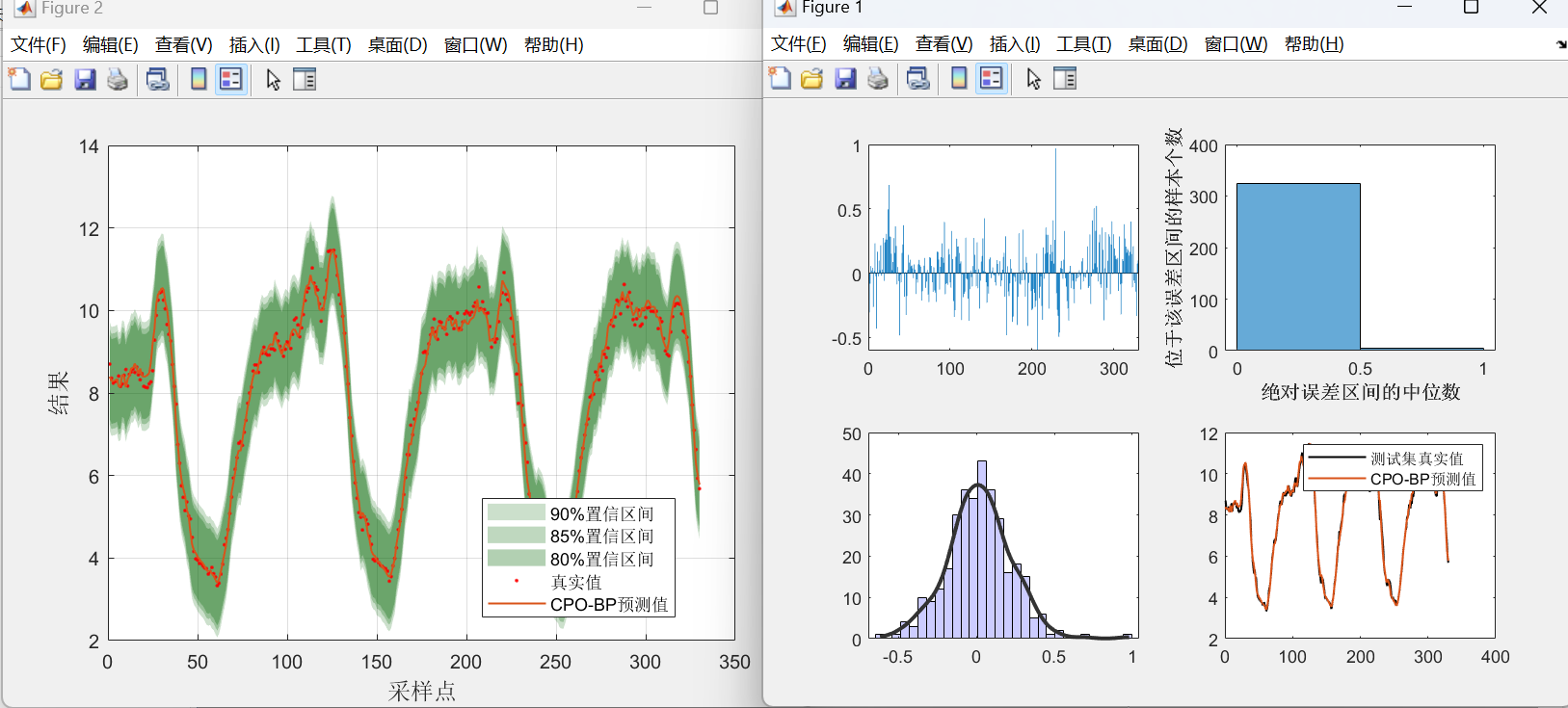
Task: Open 桌面(D) menu in Figure 1
Action: tap(1158, 44)
